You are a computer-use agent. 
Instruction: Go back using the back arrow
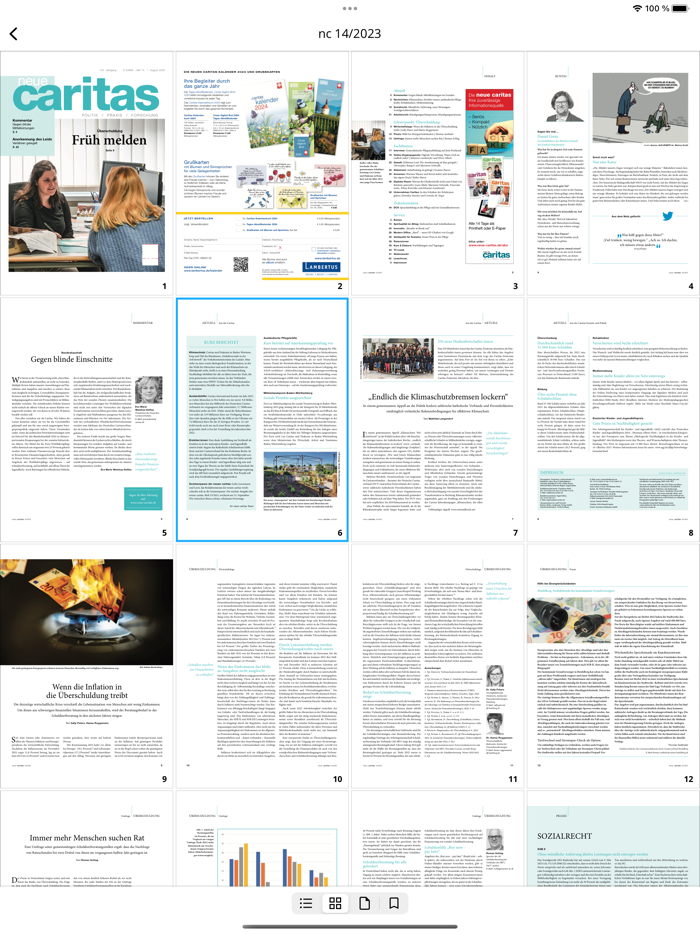[x=14, y=34]
